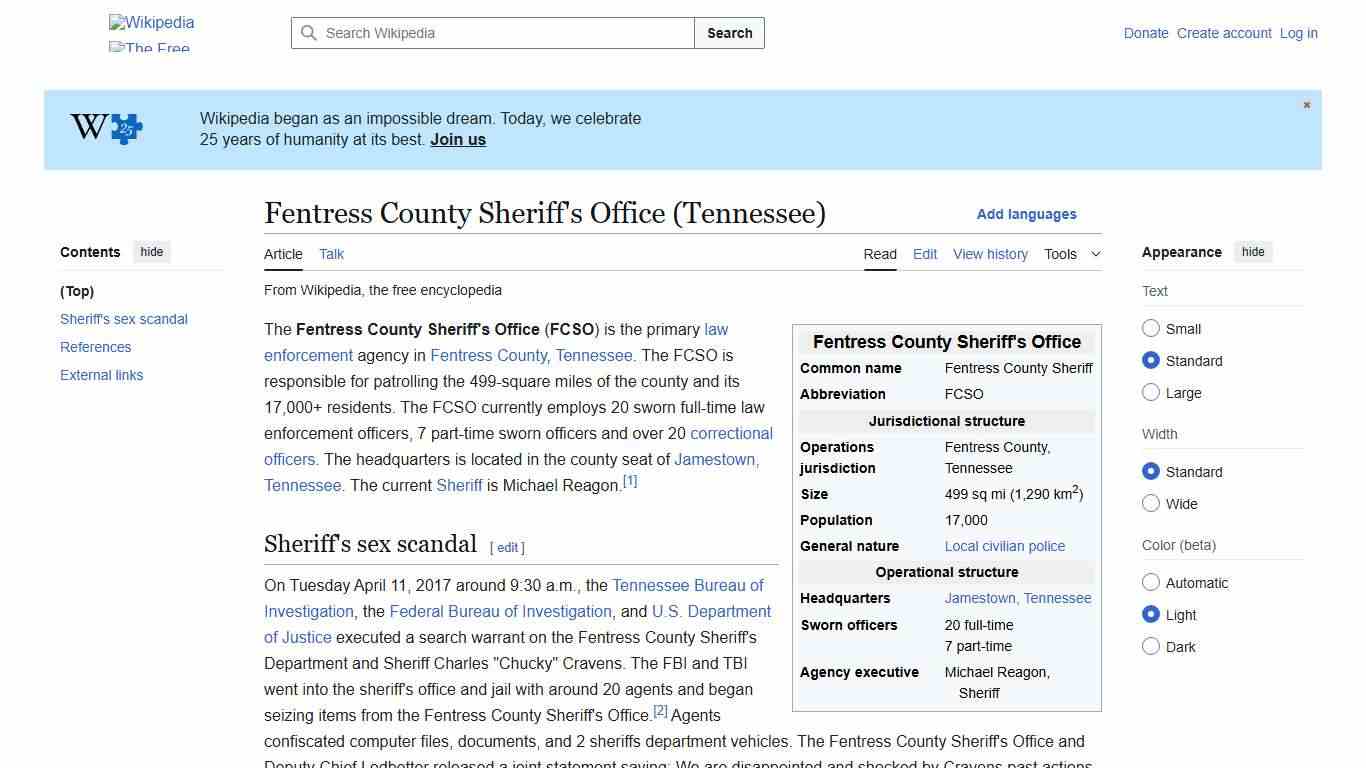Click the Wikipedia puzzle globe banner icon

105,128
